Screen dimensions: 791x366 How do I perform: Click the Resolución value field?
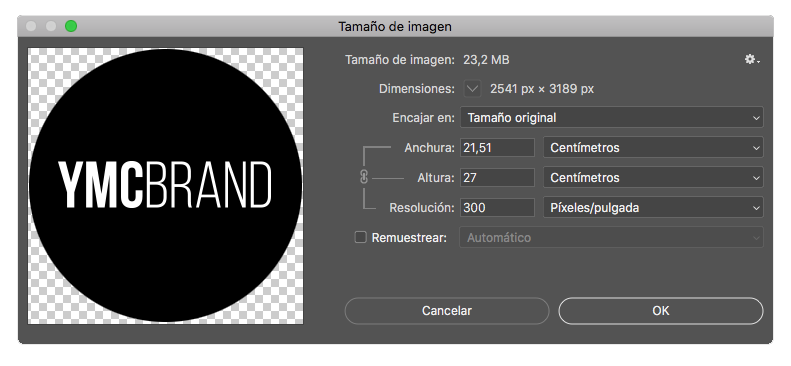click(x=497, y=208)
